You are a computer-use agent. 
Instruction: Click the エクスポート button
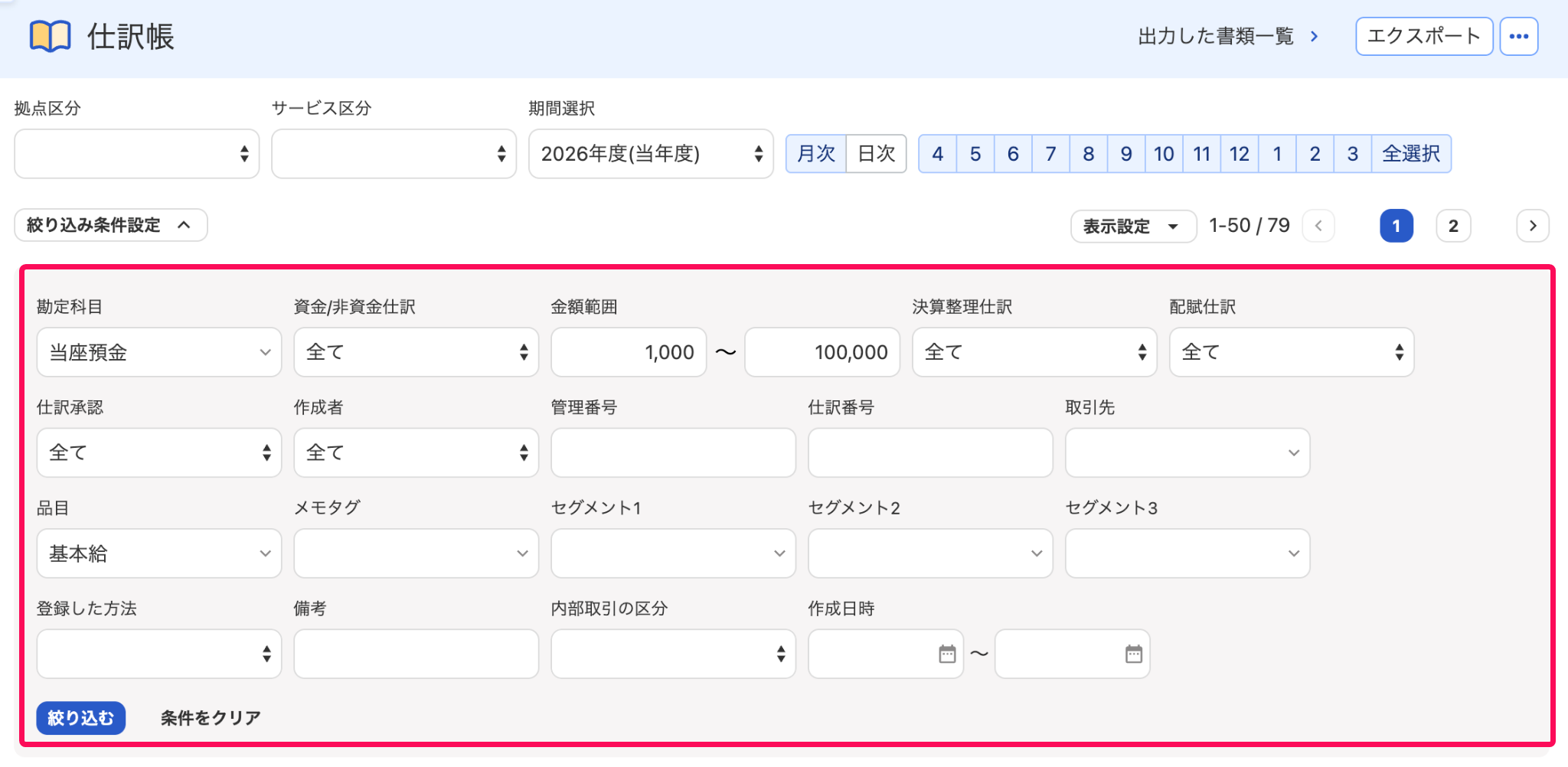[x=1424, y=36]
